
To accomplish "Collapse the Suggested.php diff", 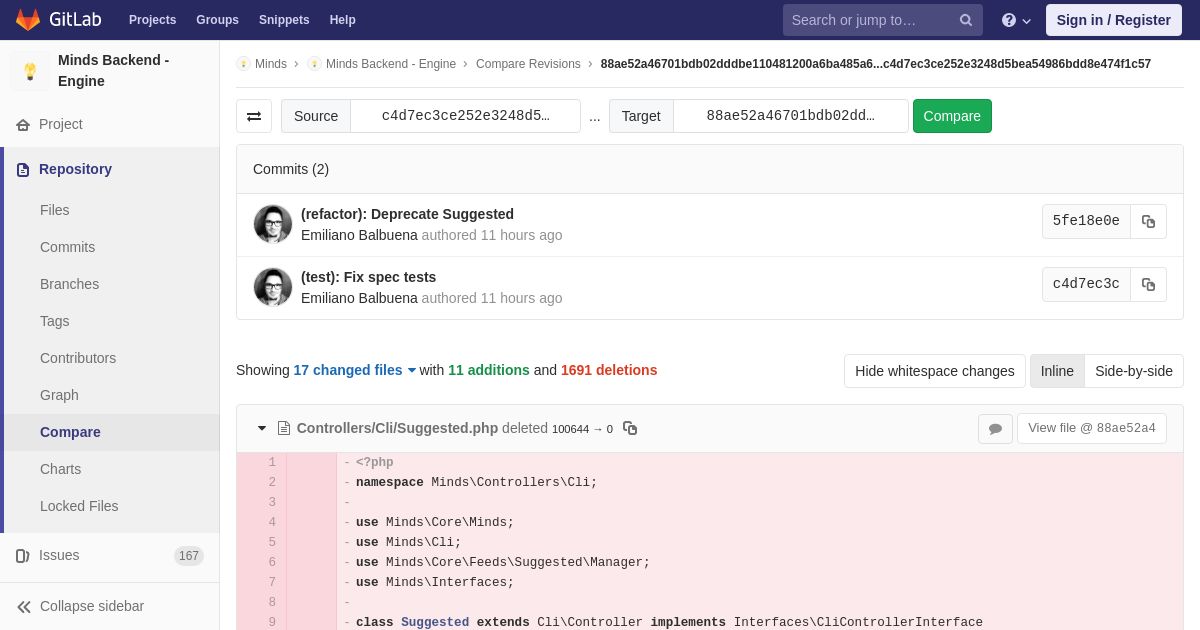I will coord(262,428).
